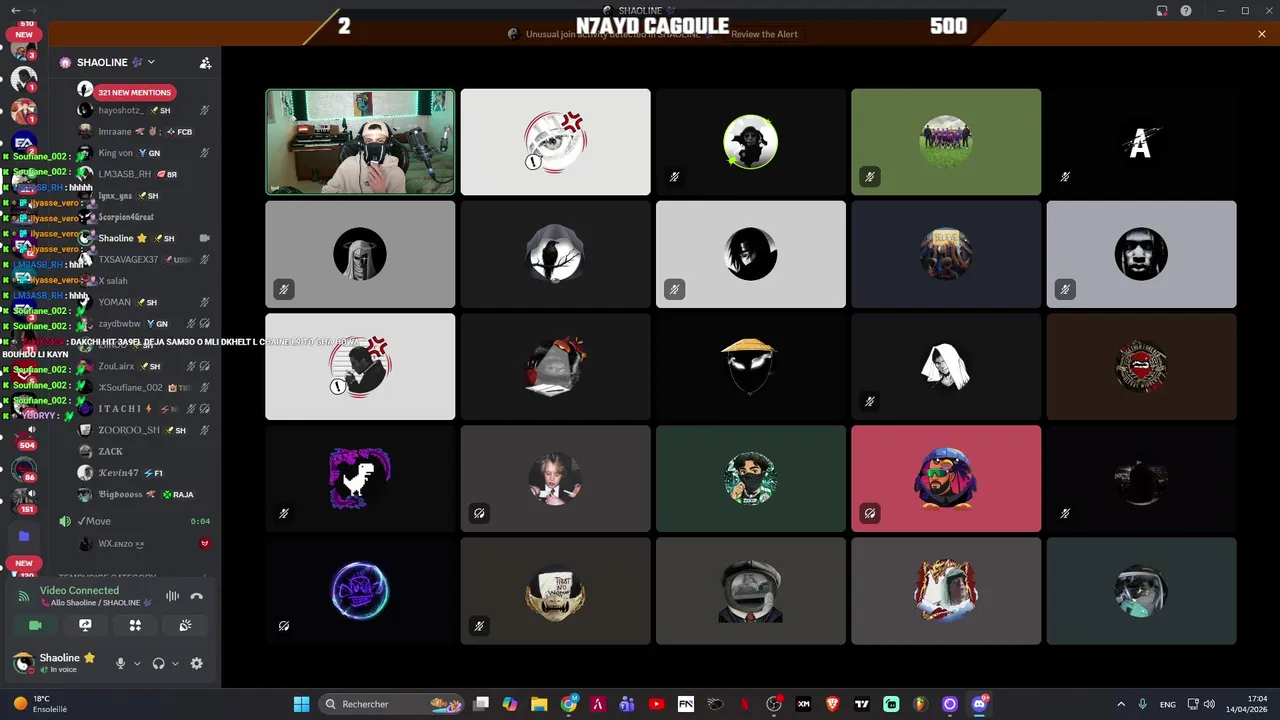
Task: Click the Review the Alert link
Action: 764,34
